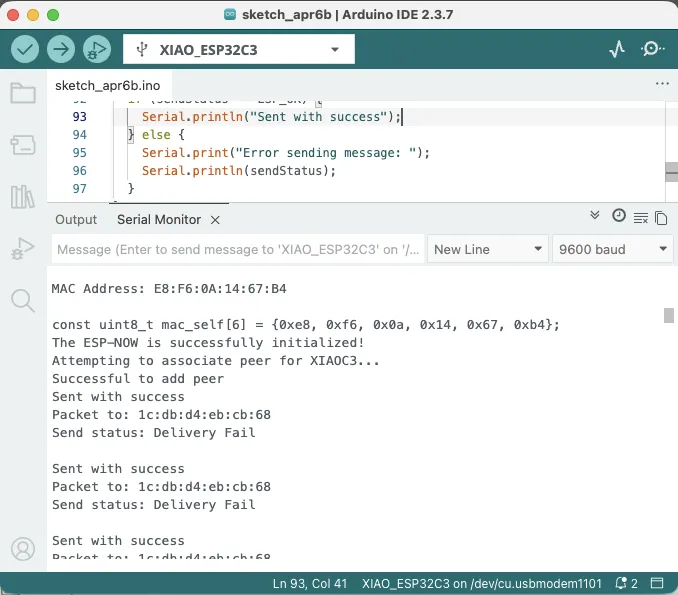The image size is (678, 595).
Task: Start the Debug play button in toolbar
Action: (x=97, y=49)
